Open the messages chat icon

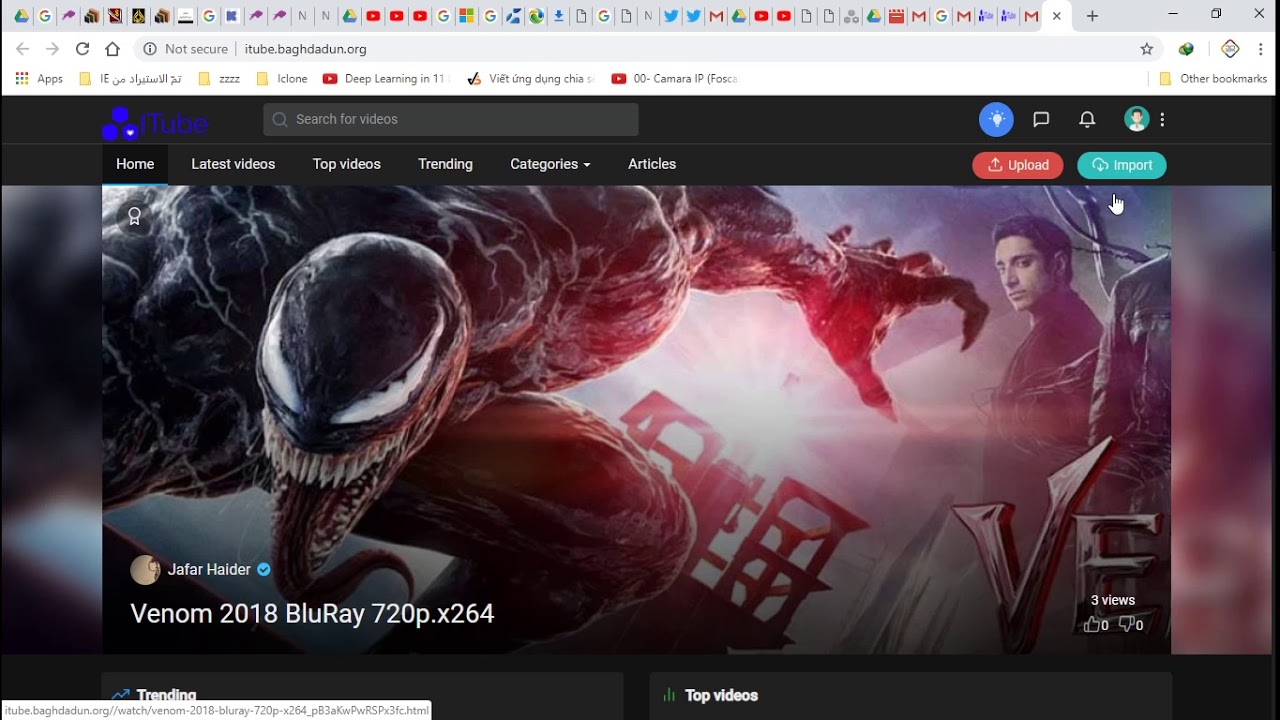[1041, 119]
